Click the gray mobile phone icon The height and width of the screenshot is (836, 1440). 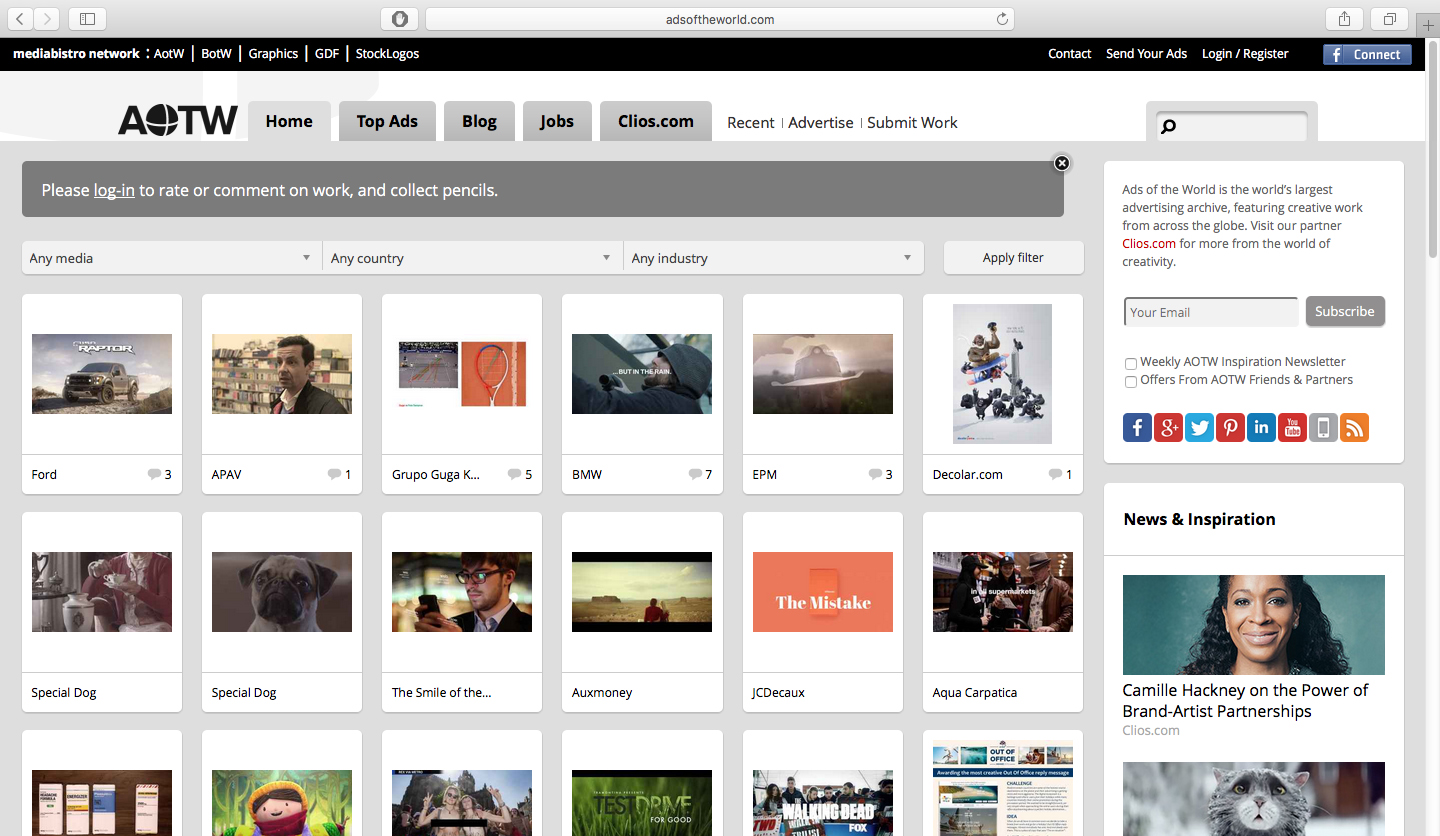point(1323,427)
